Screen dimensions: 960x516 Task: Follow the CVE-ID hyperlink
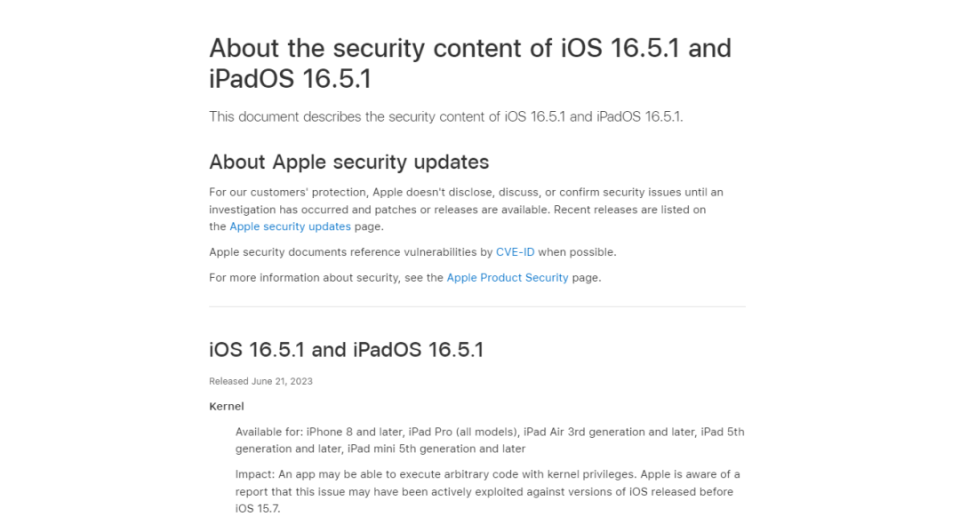[x=515, y=252]
